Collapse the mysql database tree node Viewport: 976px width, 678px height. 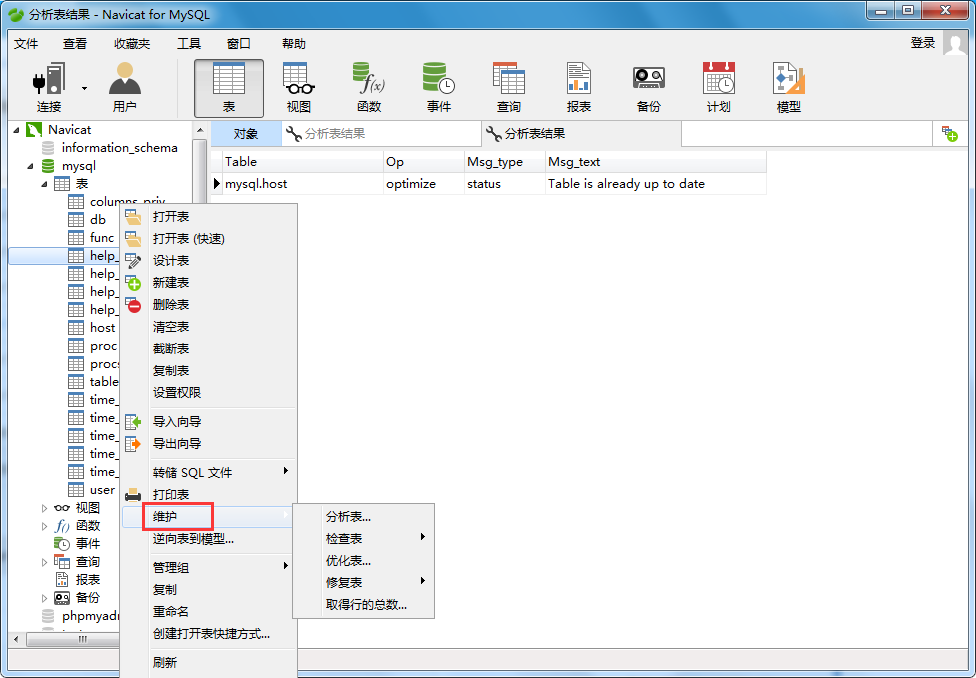(30, 166)
